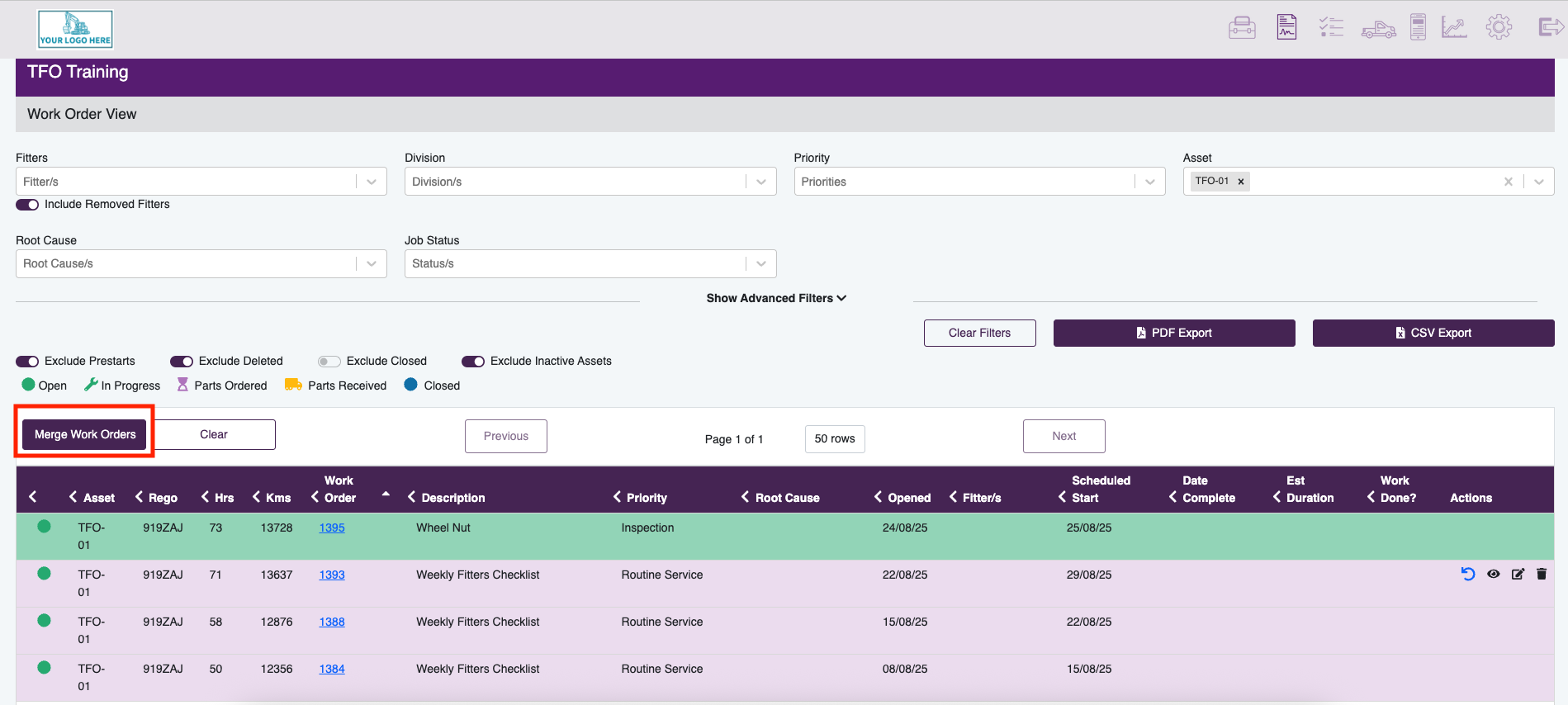
Task: Toggle Exclude Closed switch
Action: 329,362
